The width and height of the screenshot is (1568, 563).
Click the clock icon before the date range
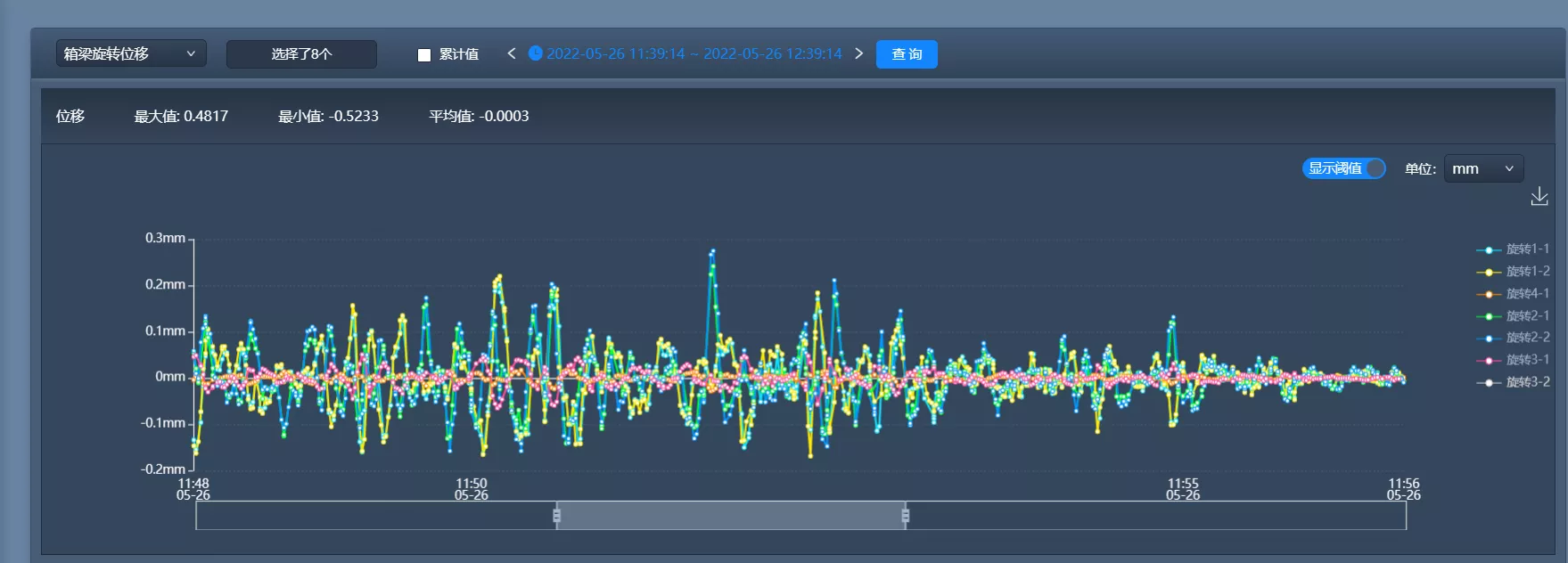[536, 53]
